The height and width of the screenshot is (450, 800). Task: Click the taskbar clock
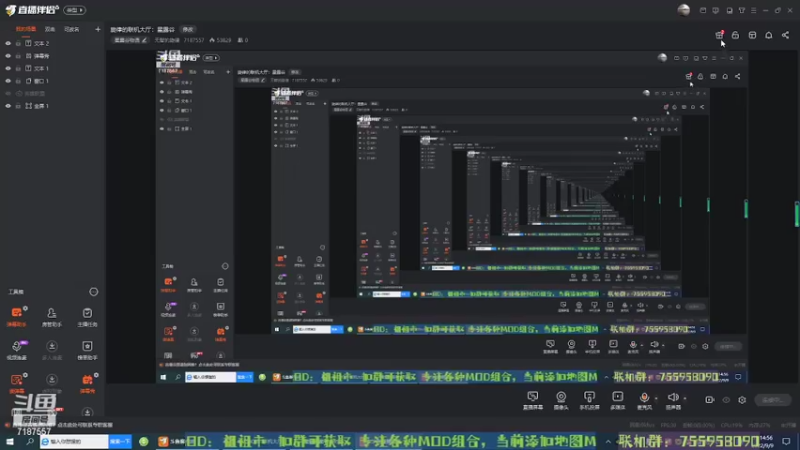(x=767, y=441)
